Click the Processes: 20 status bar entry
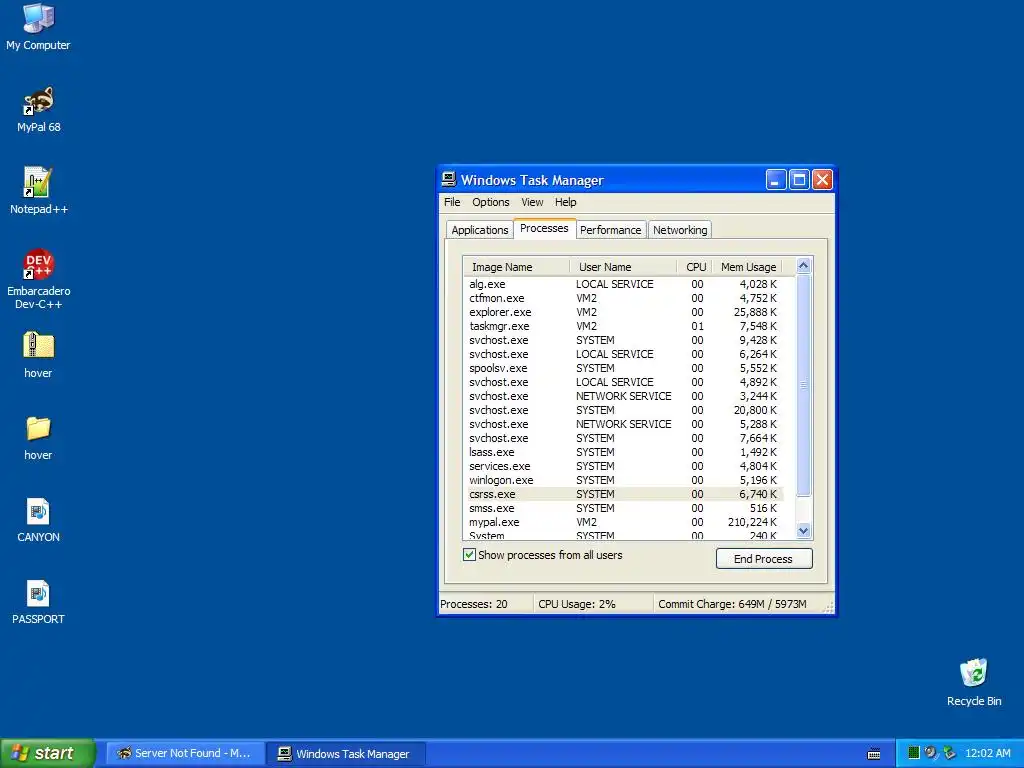The width and height of the screenshot is (1024, 768). coord(485,604)
